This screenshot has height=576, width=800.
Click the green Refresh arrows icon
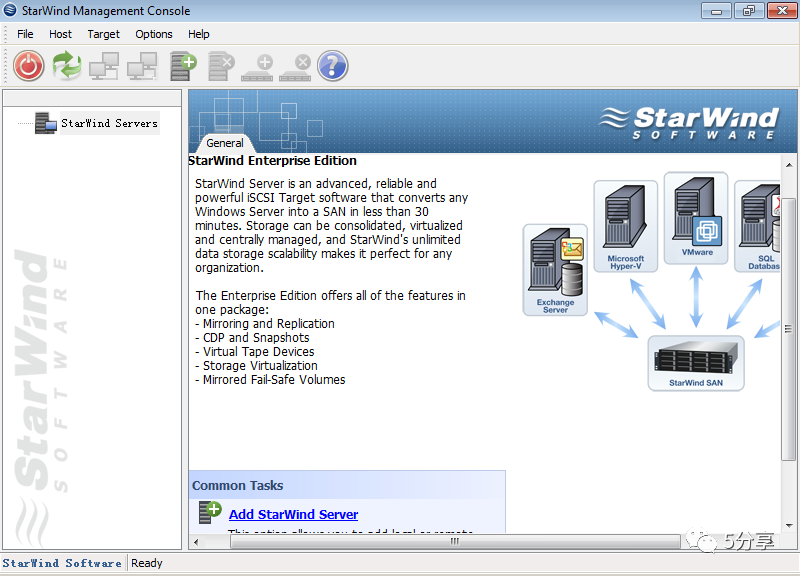coord(67,66)
